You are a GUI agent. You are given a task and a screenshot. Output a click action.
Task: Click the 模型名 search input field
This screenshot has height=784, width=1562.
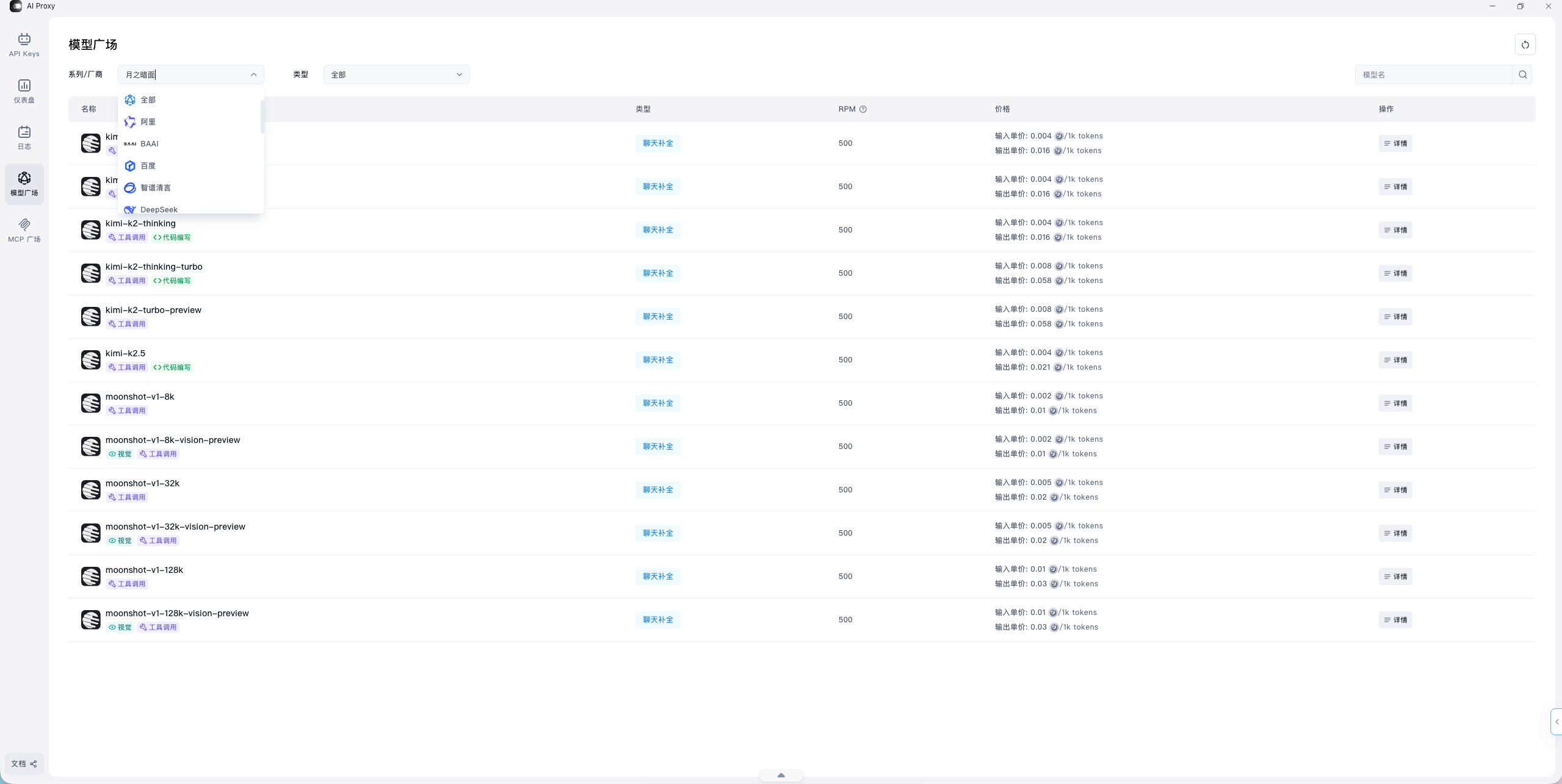pos(1434,74)
